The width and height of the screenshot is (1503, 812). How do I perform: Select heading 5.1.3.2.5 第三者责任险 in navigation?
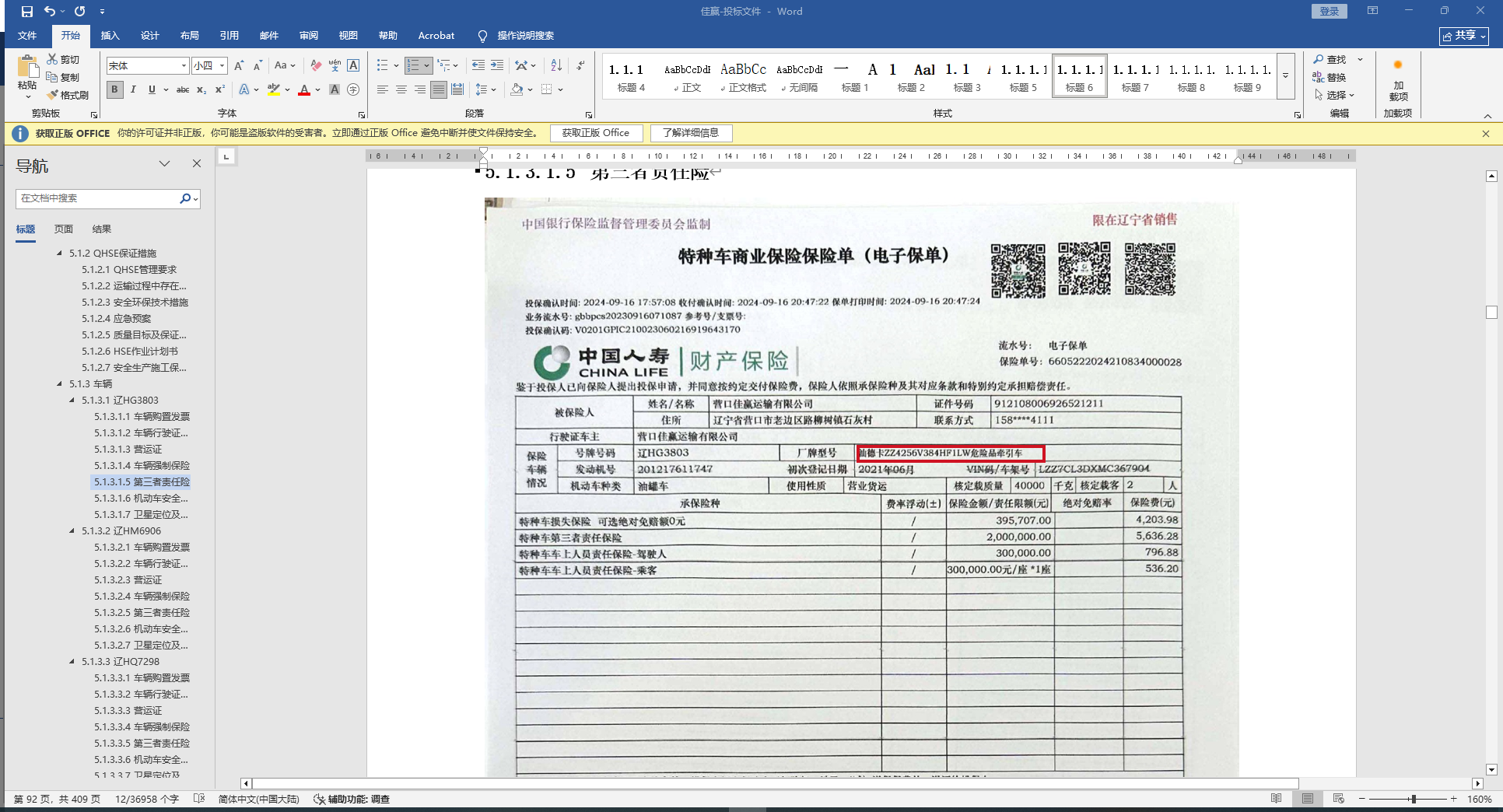pyautogui.click(x=142, y=613)
